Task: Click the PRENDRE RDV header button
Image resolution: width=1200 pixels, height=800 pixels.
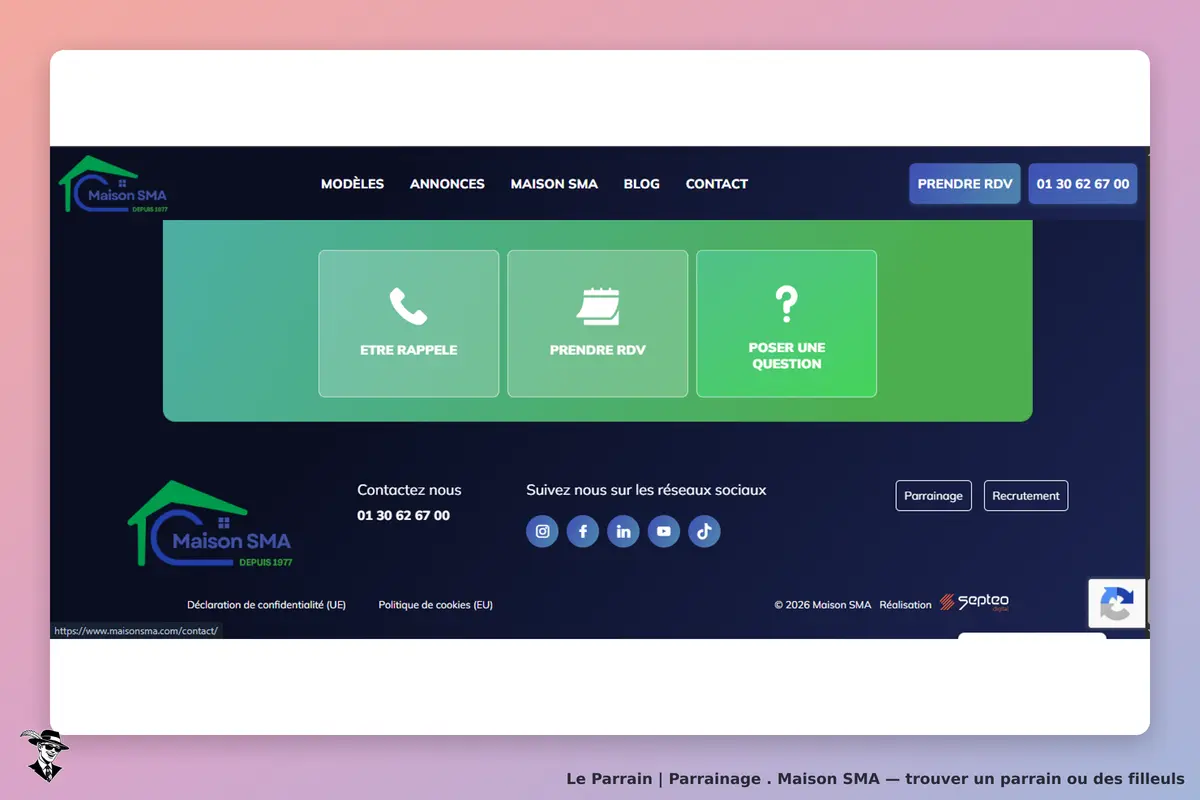Action: coord(965,184)
